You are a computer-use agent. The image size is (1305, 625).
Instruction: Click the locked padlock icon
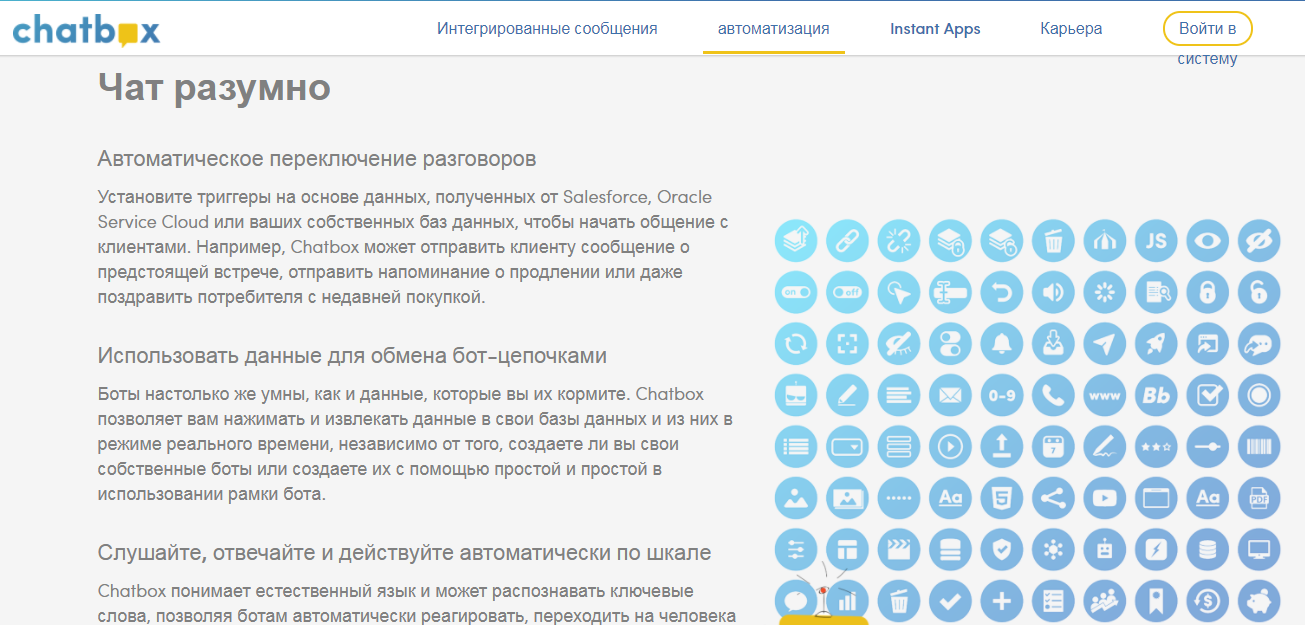pos(1207,292)
